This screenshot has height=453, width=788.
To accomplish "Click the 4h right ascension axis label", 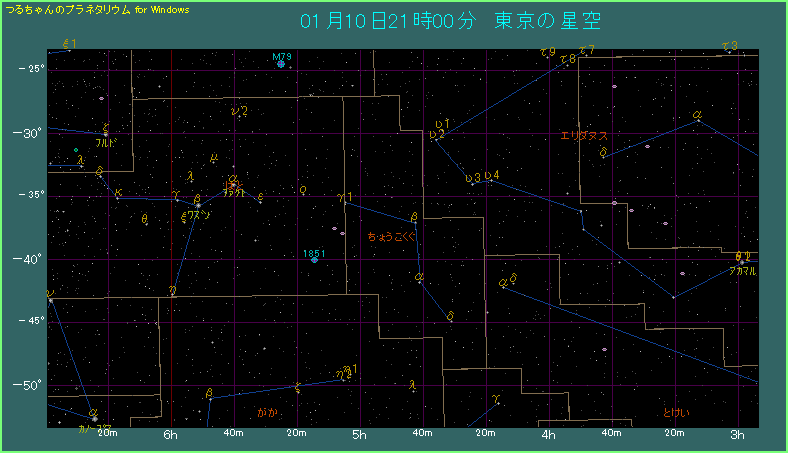I will (x=549, y=435).
